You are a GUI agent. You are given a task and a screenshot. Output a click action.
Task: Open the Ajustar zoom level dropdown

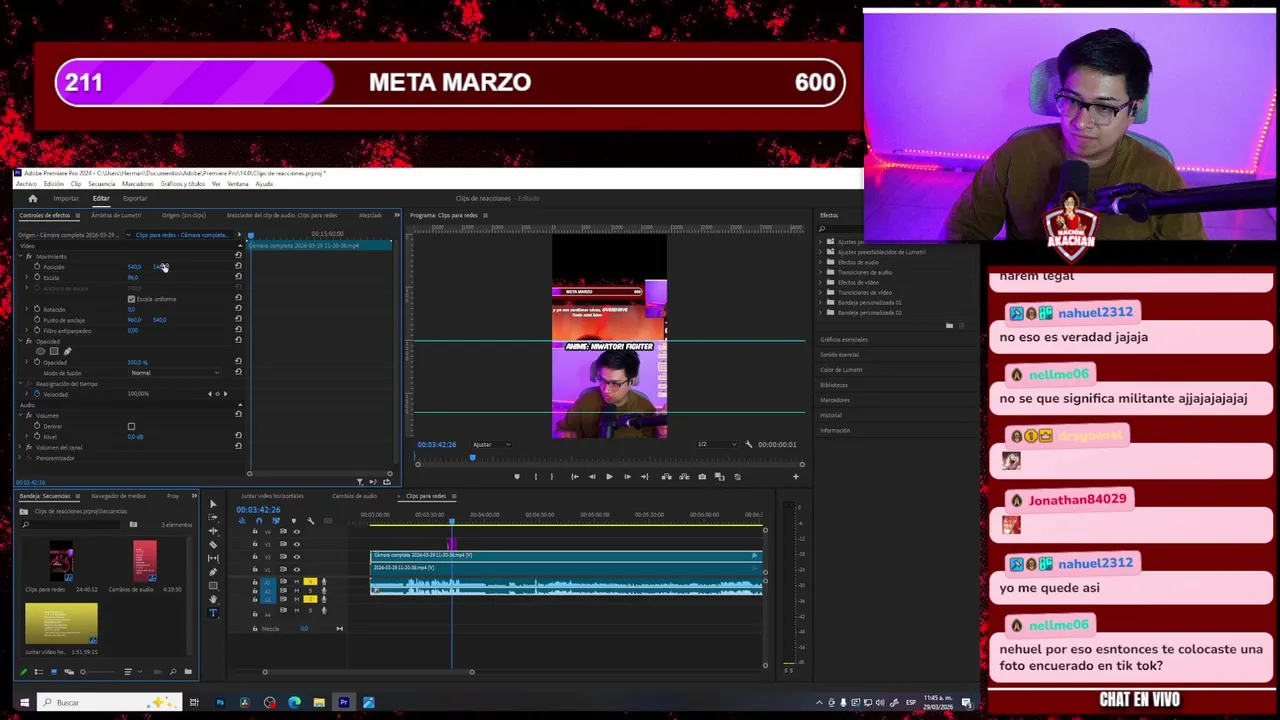click(x=491, y=444)
